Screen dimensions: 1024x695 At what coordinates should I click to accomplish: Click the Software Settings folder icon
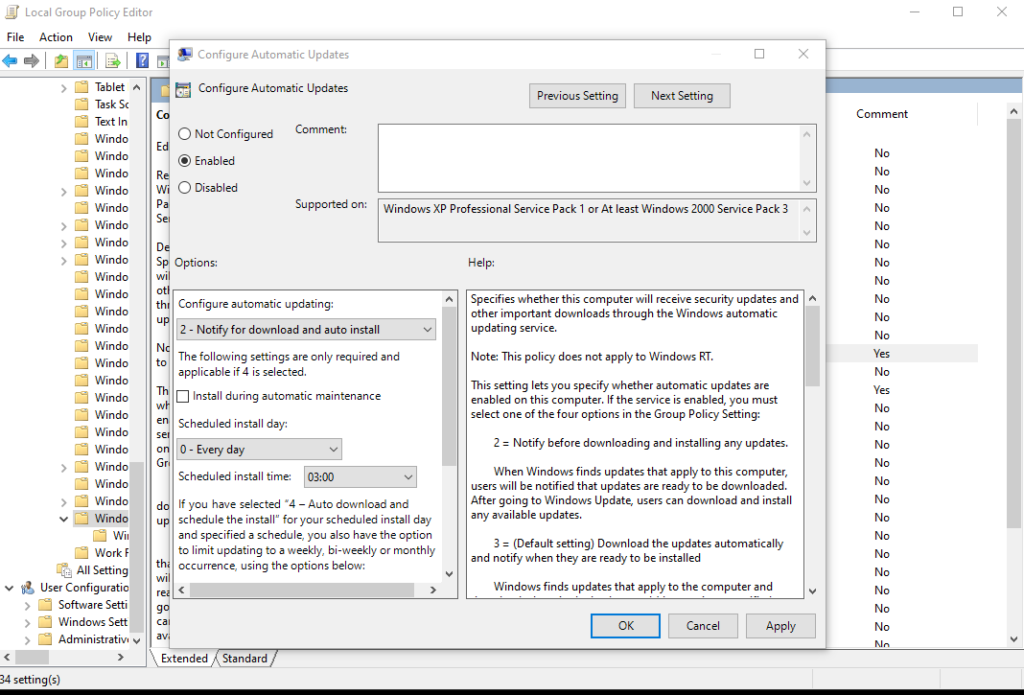(45, 604)
